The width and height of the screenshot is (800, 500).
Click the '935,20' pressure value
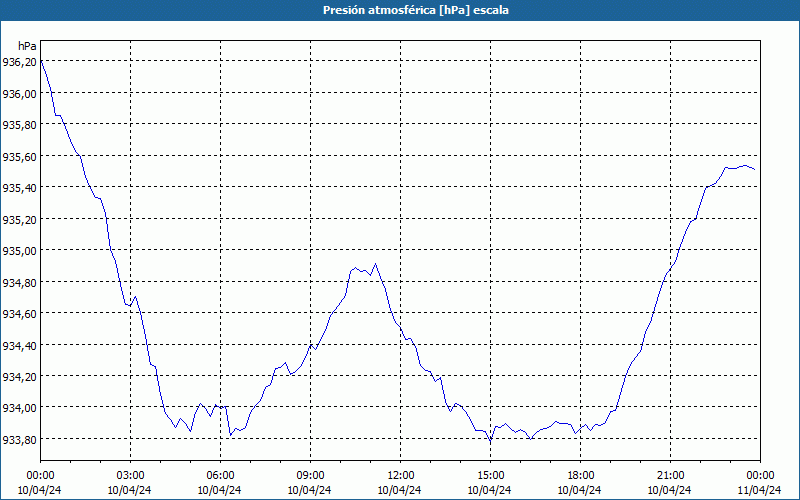[x=20, y=219]
